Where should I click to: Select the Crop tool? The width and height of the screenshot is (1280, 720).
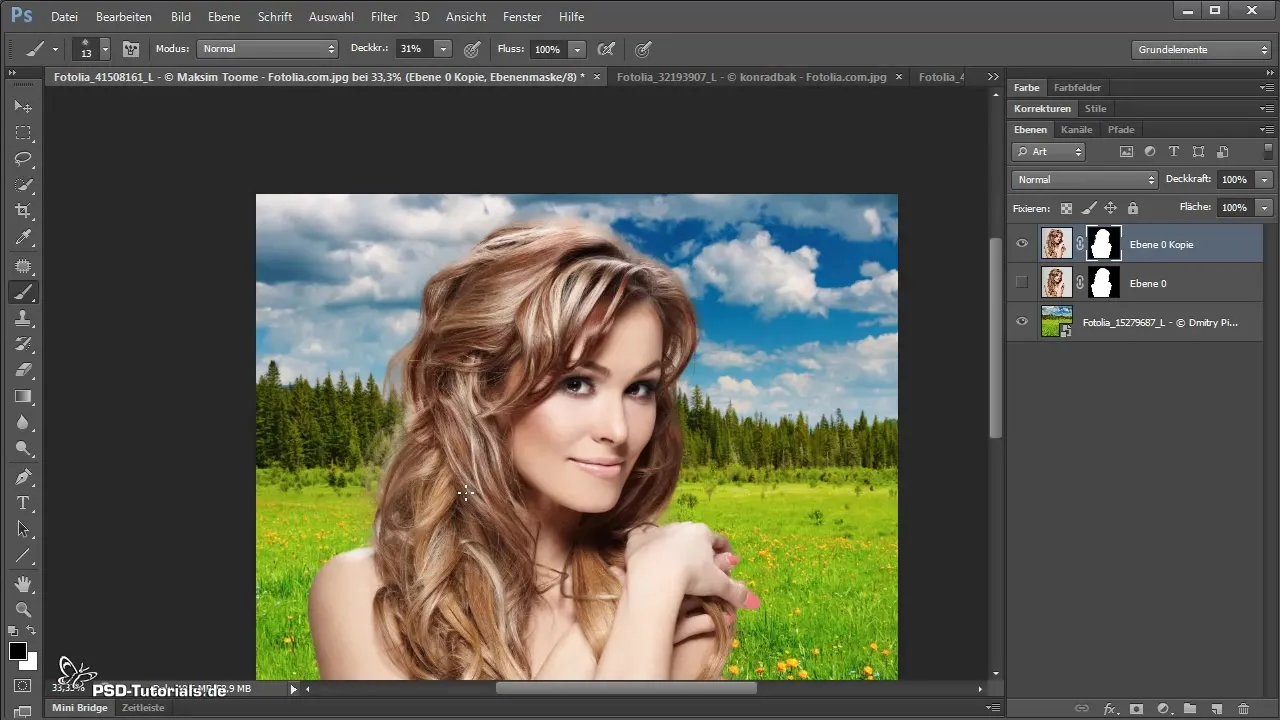tap(23, 211)
